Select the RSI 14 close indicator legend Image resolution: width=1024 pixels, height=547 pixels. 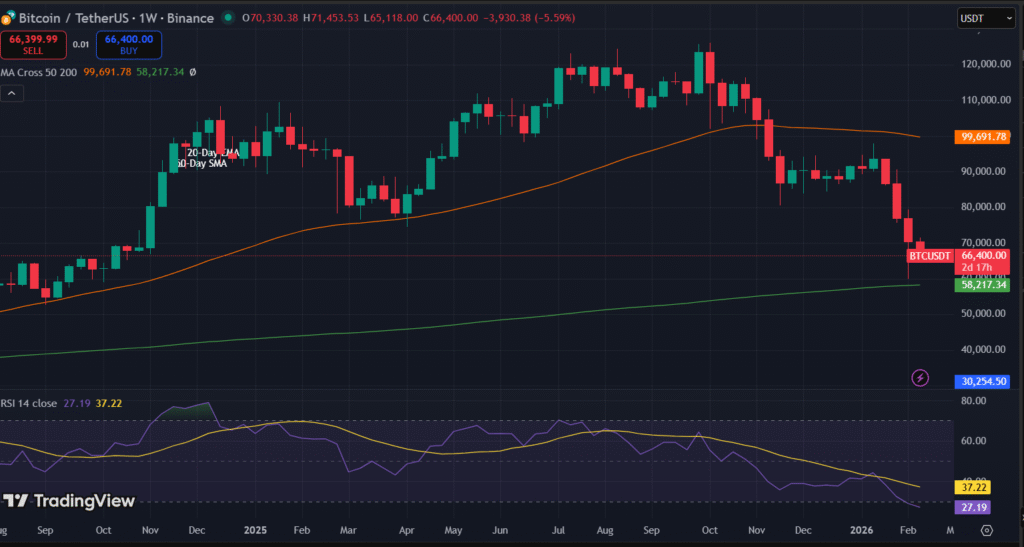tap(29, 403)
